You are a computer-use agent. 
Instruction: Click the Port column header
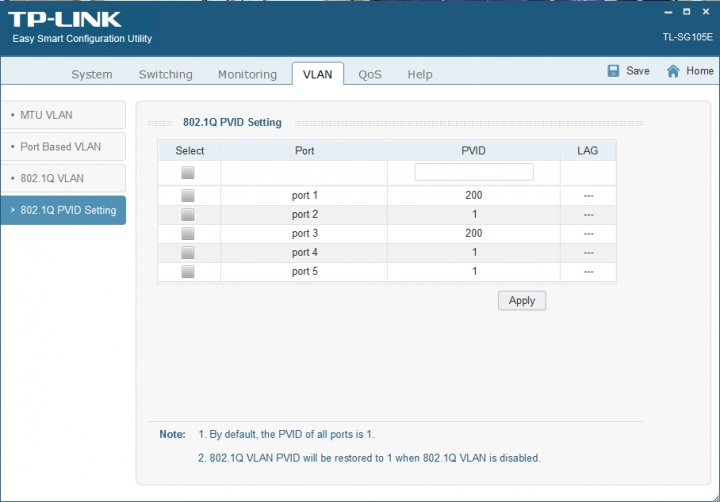tap(304, 151)
